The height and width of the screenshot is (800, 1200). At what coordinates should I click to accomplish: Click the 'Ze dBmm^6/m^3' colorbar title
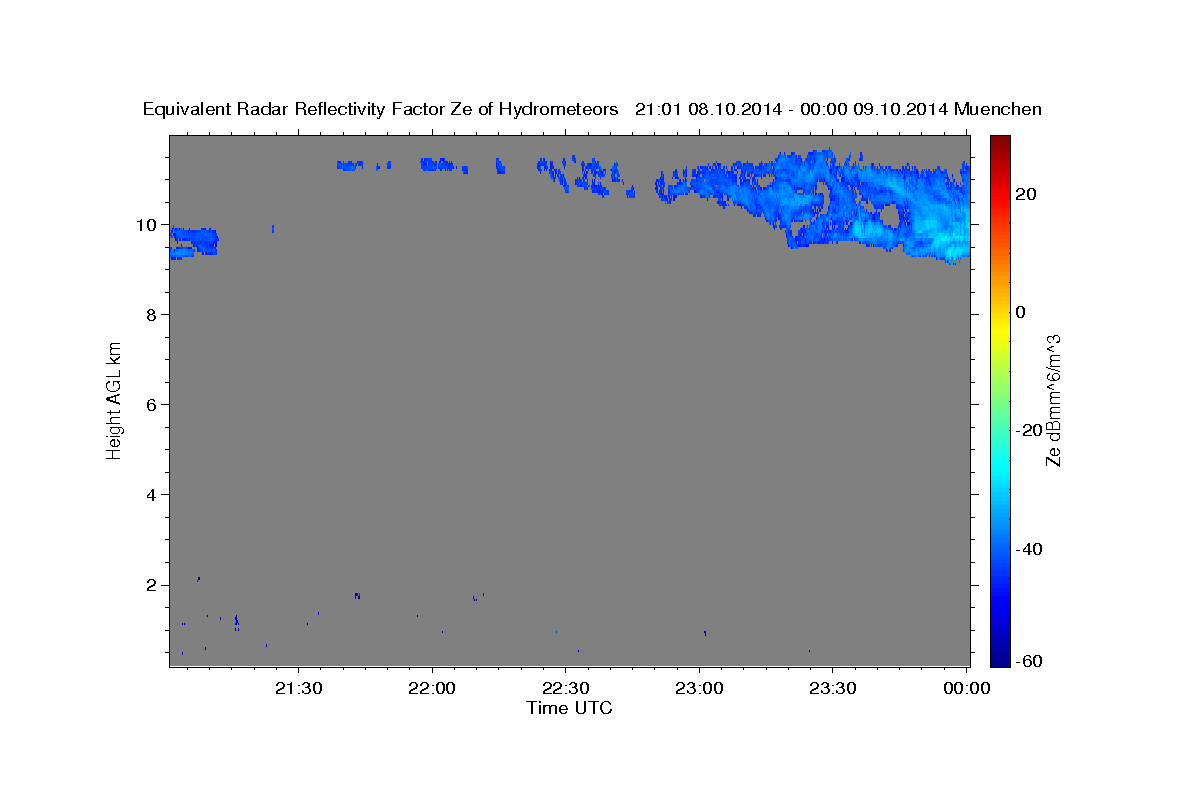pos(1053,400)
